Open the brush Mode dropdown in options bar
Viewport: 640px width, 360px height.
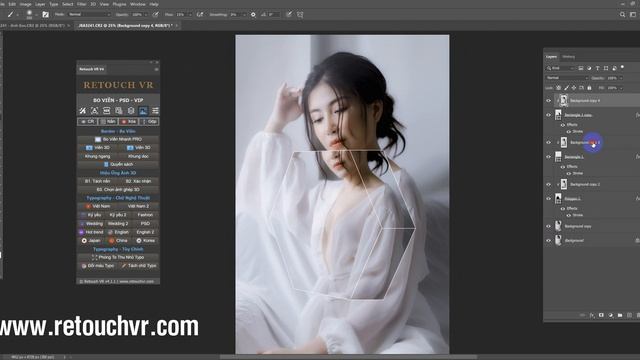(89, 14)
